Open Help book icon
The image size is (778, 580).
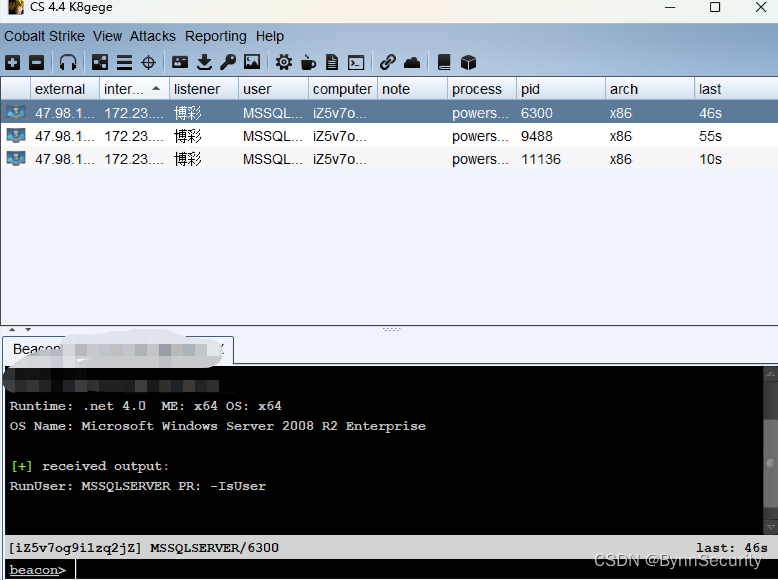pos(444,63)
